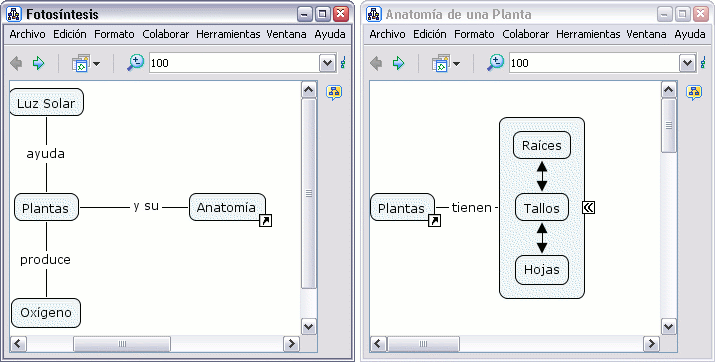Open zoom dropdown arrow in Fotosíntesis window
The height and width of the screenshot is (362, 715).
coord(327,63)
